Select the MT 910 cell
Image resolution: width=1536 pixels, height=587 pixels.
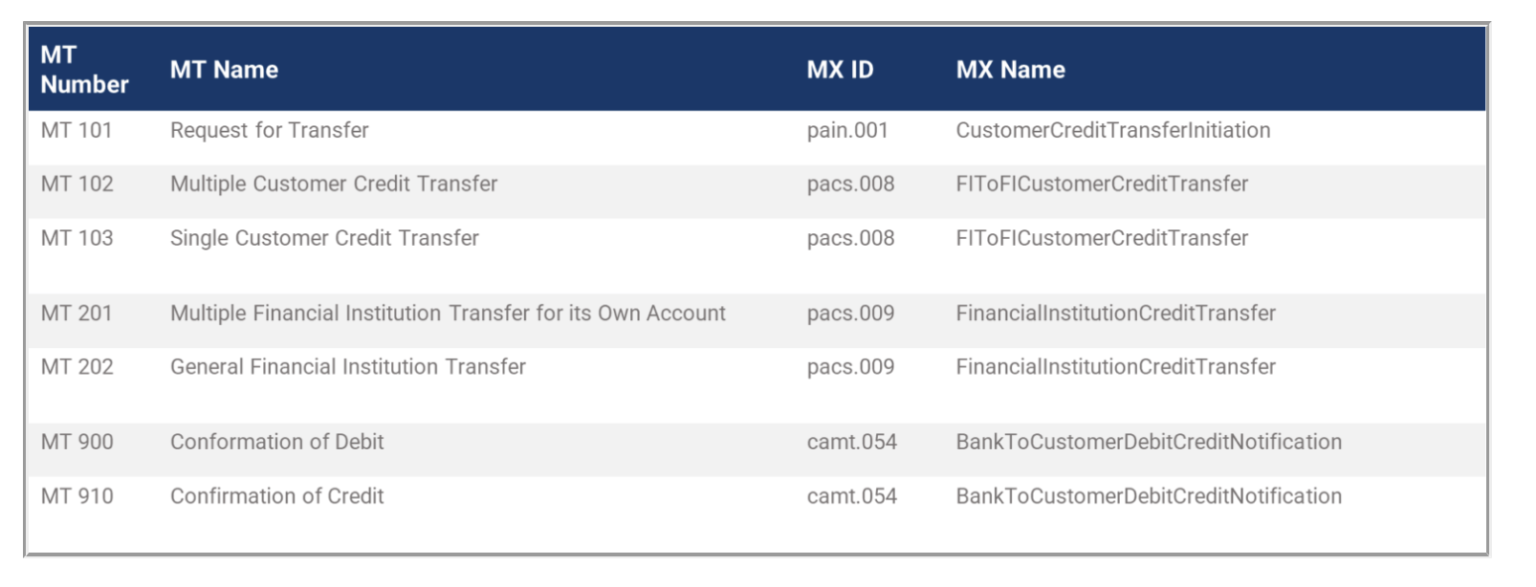click(77, 496)
